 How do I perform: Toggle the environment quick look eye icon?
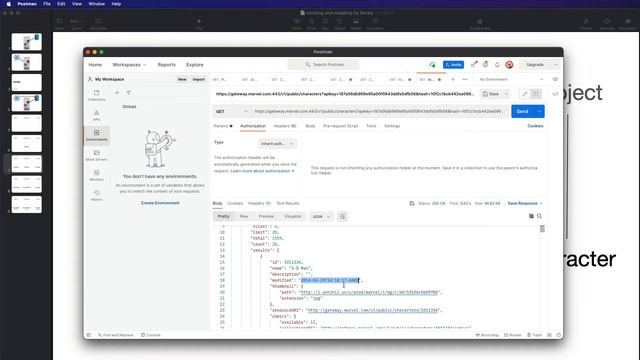point(555,79)
